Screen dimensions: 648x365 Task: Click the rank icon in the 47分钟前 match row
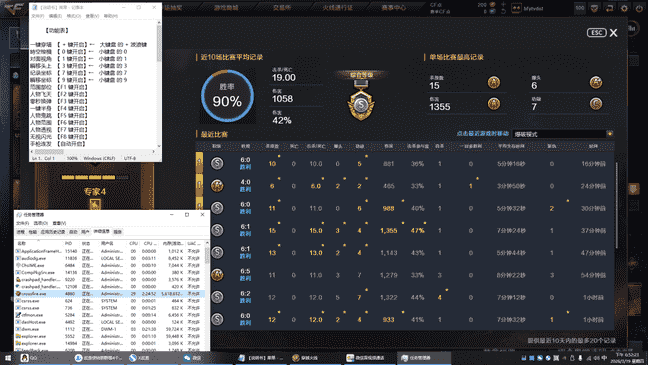click(x=217, y=252)
